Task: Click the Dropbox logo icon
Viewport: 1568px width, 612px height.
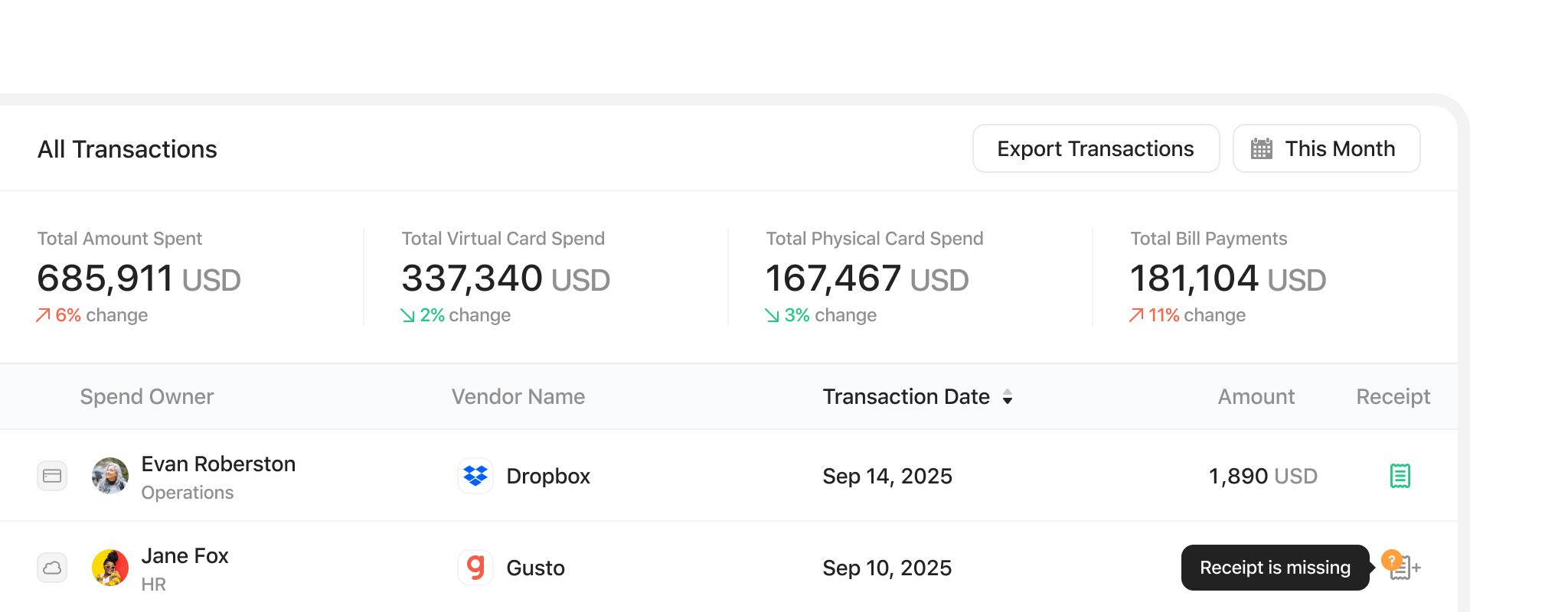Action: pos(475,476)
